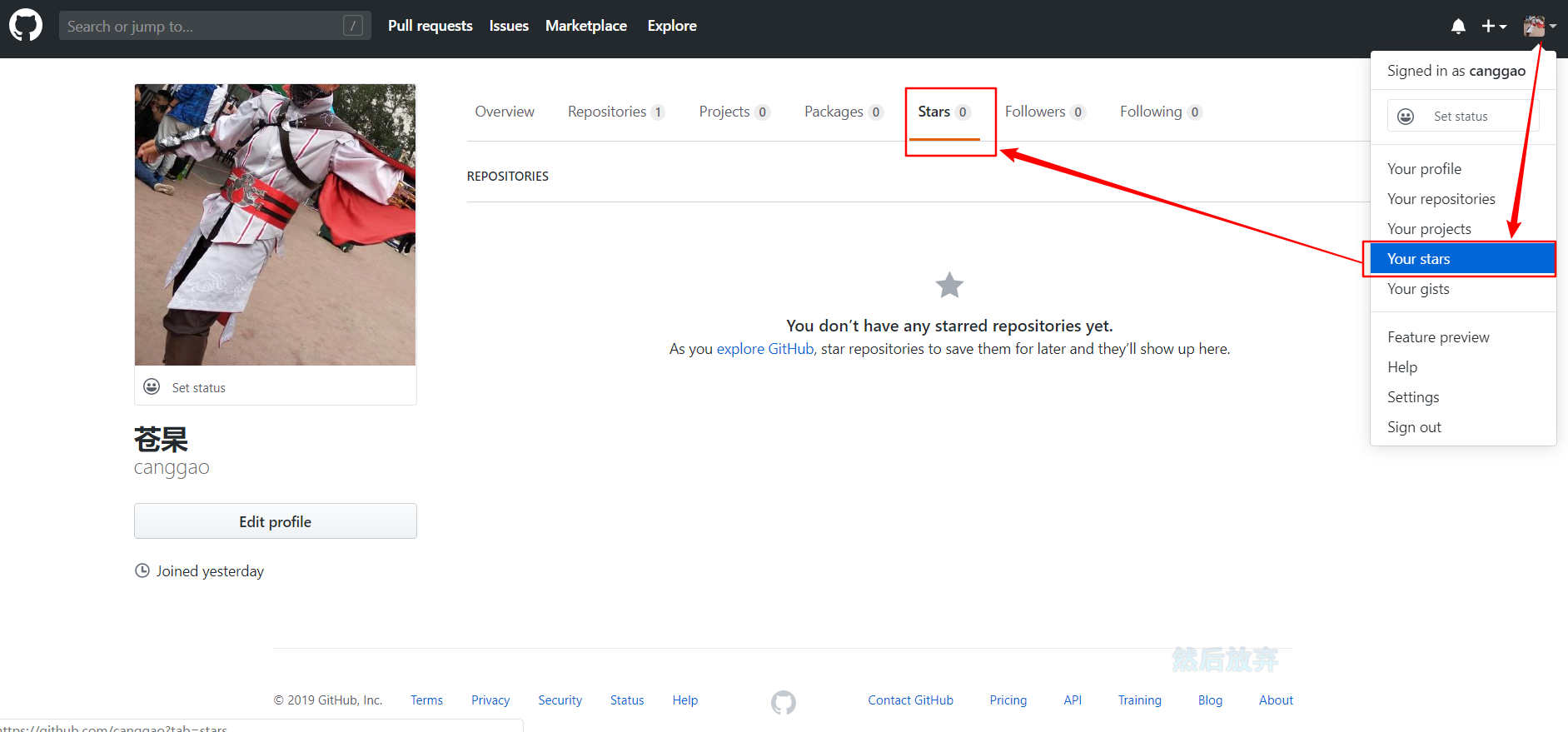Switch to the Overview tab
1568x732 pixels.
(505, 112)
